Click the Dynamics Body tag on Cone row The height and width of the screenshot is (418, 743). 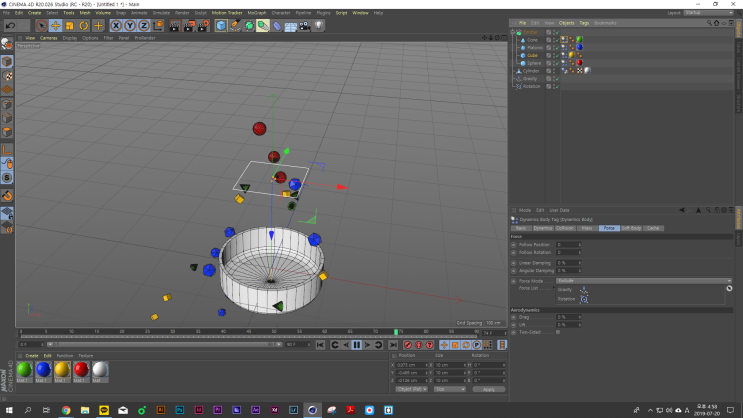tap(564, 40)
